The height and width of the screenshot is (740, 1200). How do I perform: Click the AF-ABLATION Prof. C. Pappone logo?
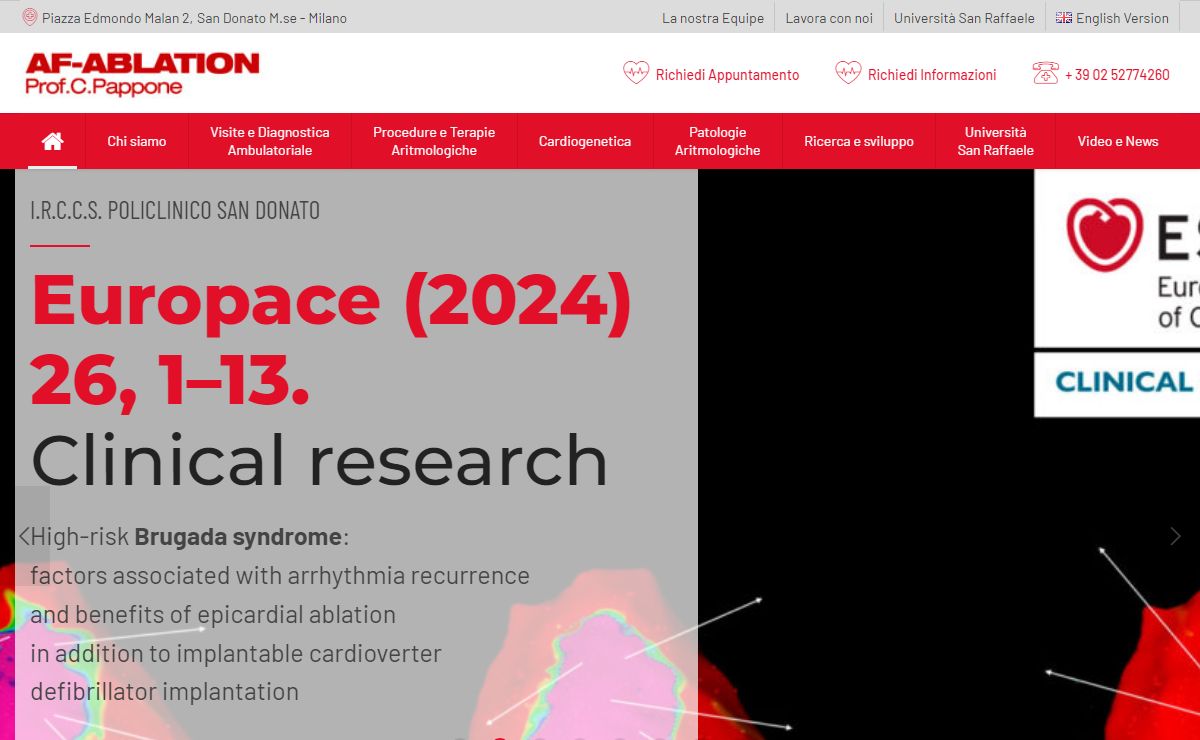click(x=142, y=74)
